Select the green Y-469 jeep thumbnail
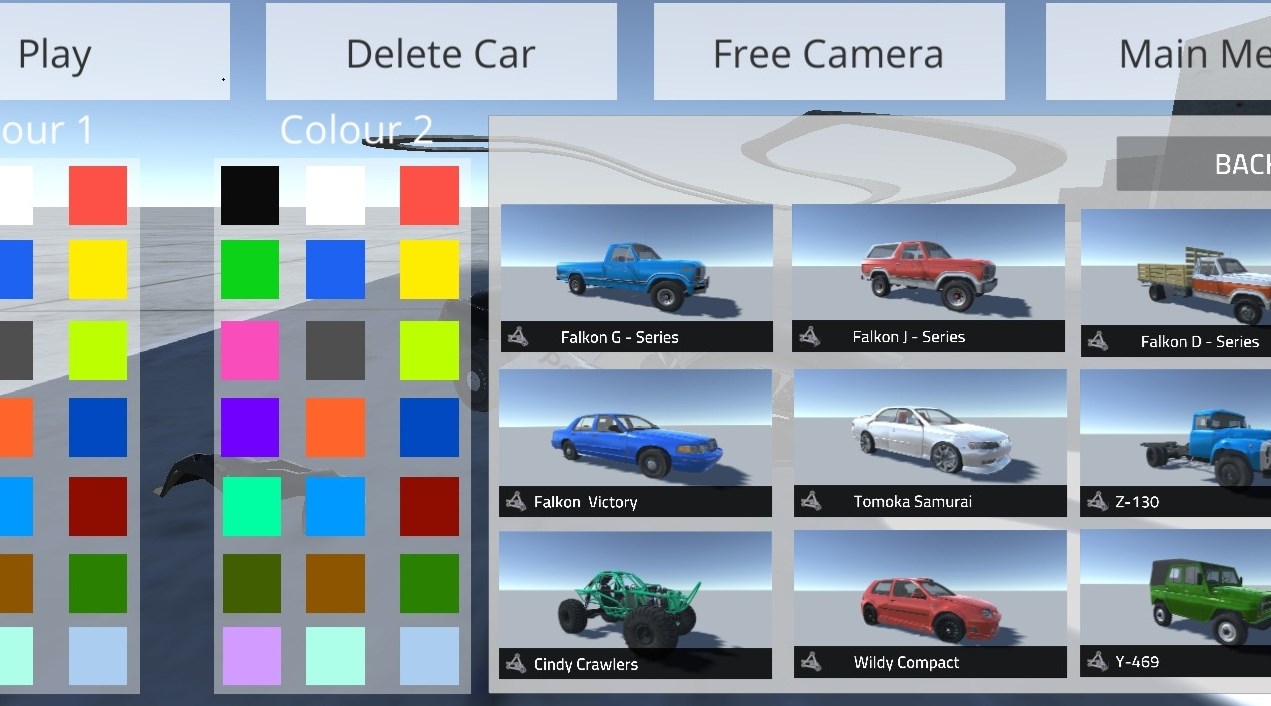1271x706 pixels. pyautogui.click(x=1176, y=590)
